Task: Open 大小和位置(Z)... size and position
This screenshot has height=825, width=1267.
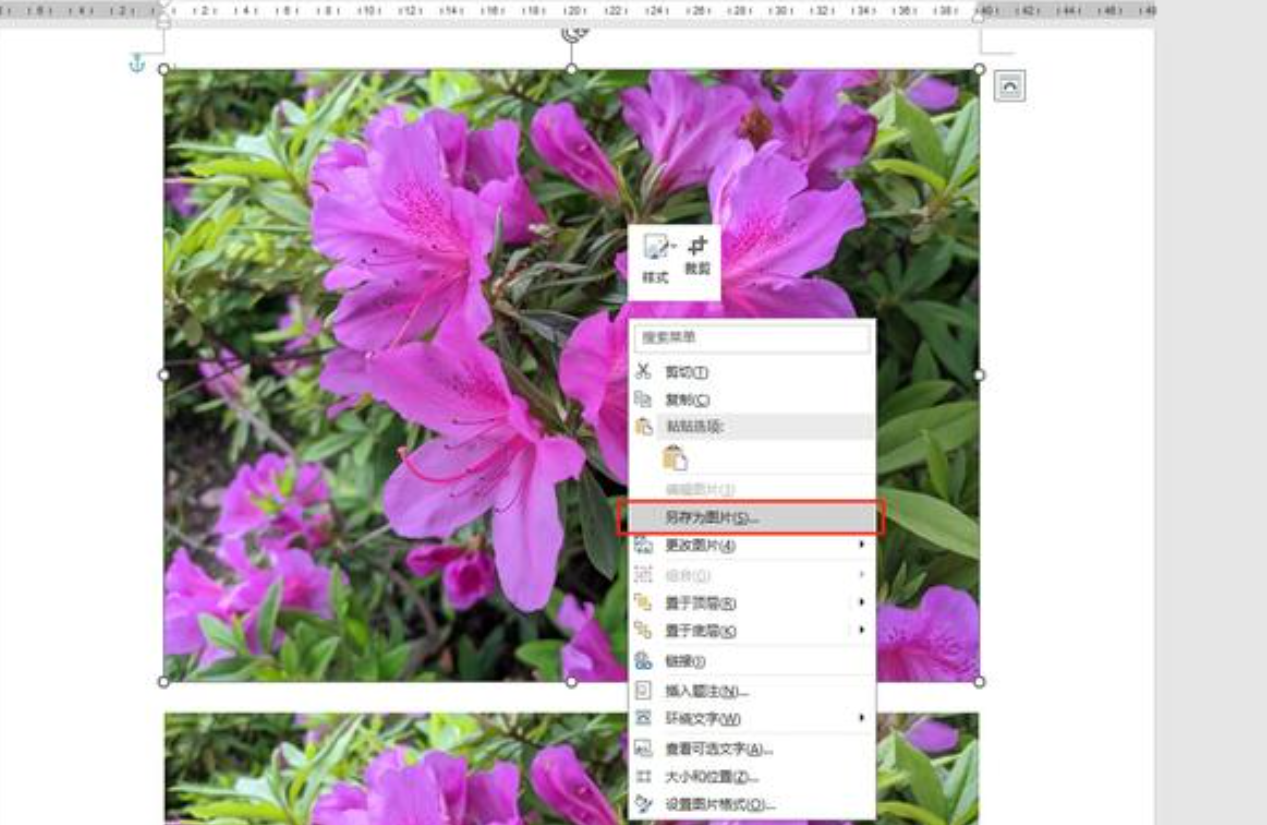Action: tap(752, 777)
